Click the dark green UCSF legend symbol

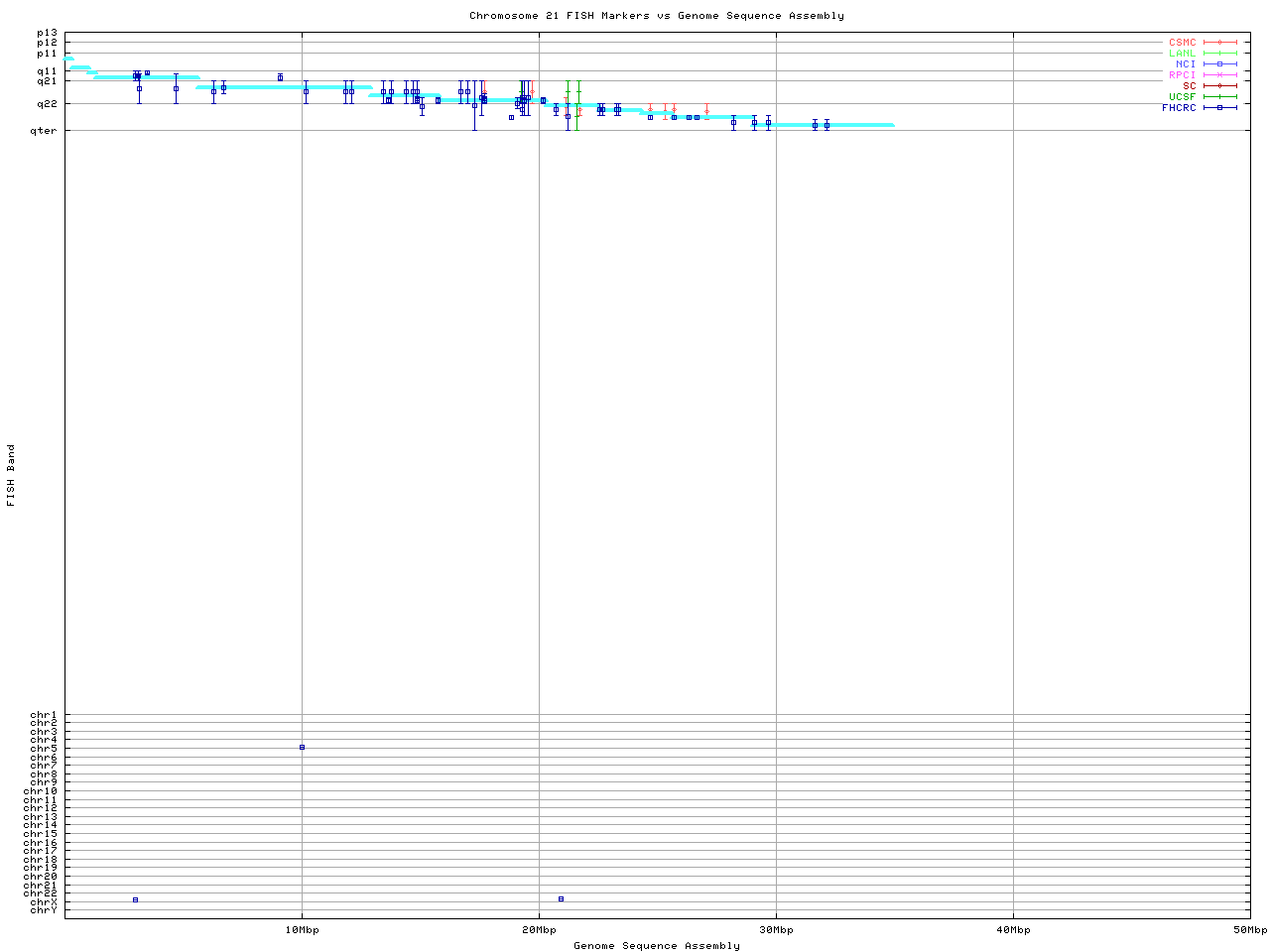coord(1219,97)
